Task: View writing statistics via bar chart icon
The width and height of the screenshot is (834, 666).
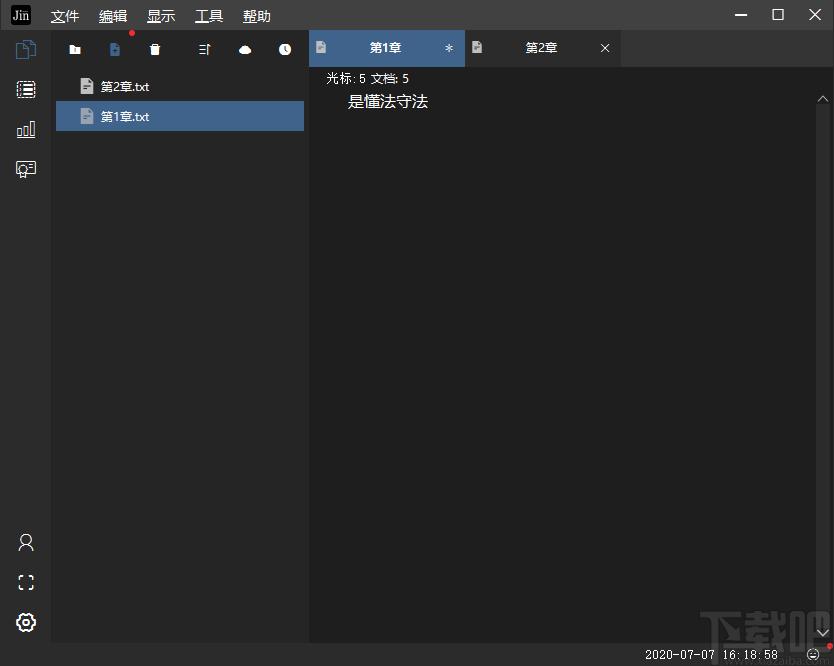Action: 25,129
